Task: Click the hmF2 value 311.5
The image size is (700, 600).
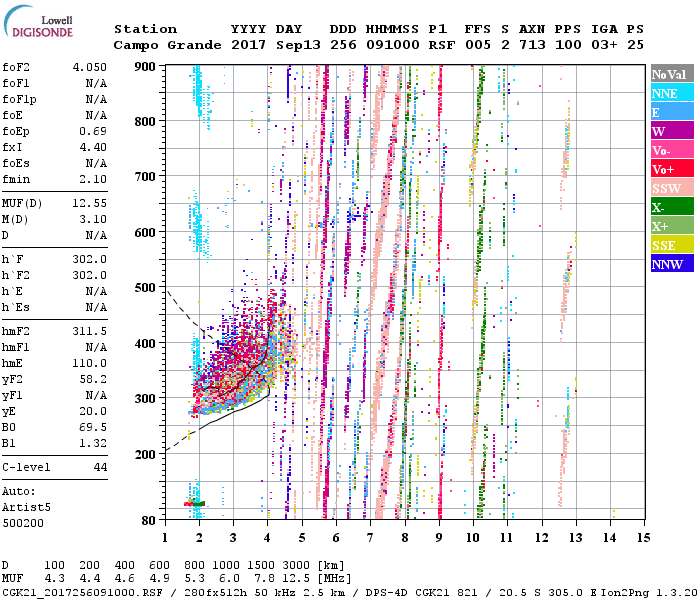Action: (90, 330)
